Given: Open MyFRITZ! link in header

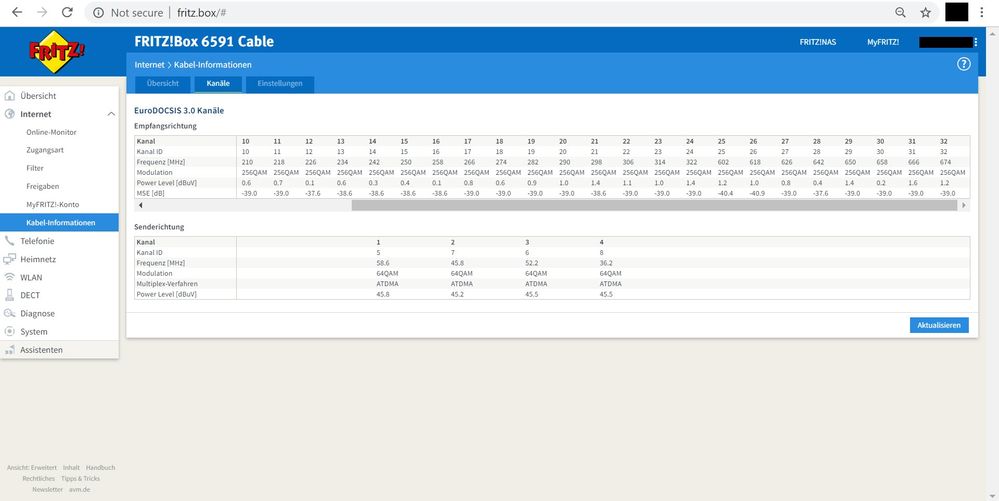Looking at the screenshot, I should 883,42.
